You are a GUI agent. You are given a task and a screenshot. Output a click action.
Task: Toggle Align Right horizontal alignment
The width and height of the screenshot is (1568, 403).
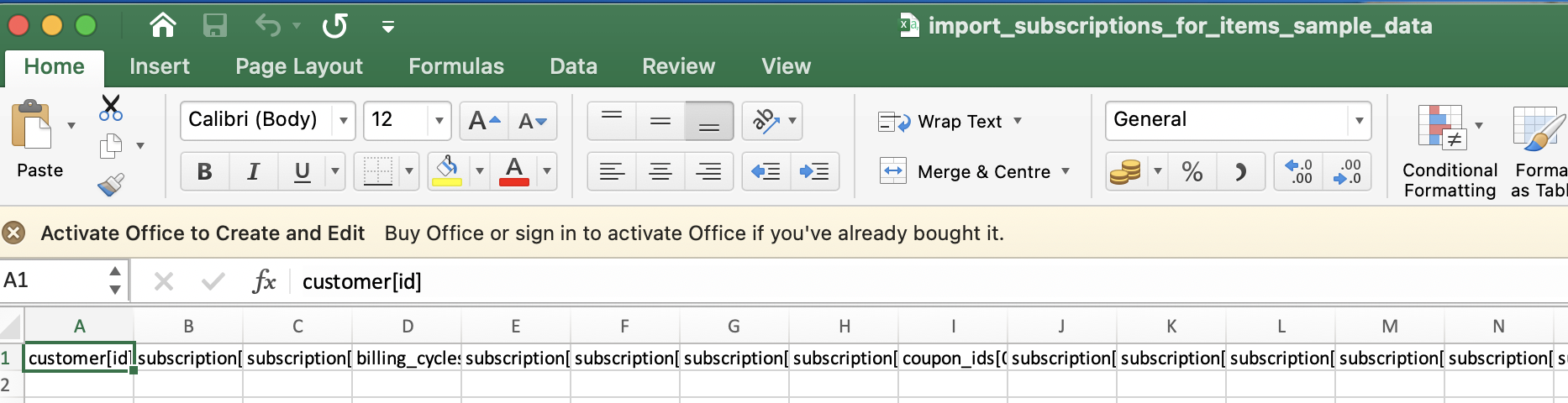709,172
